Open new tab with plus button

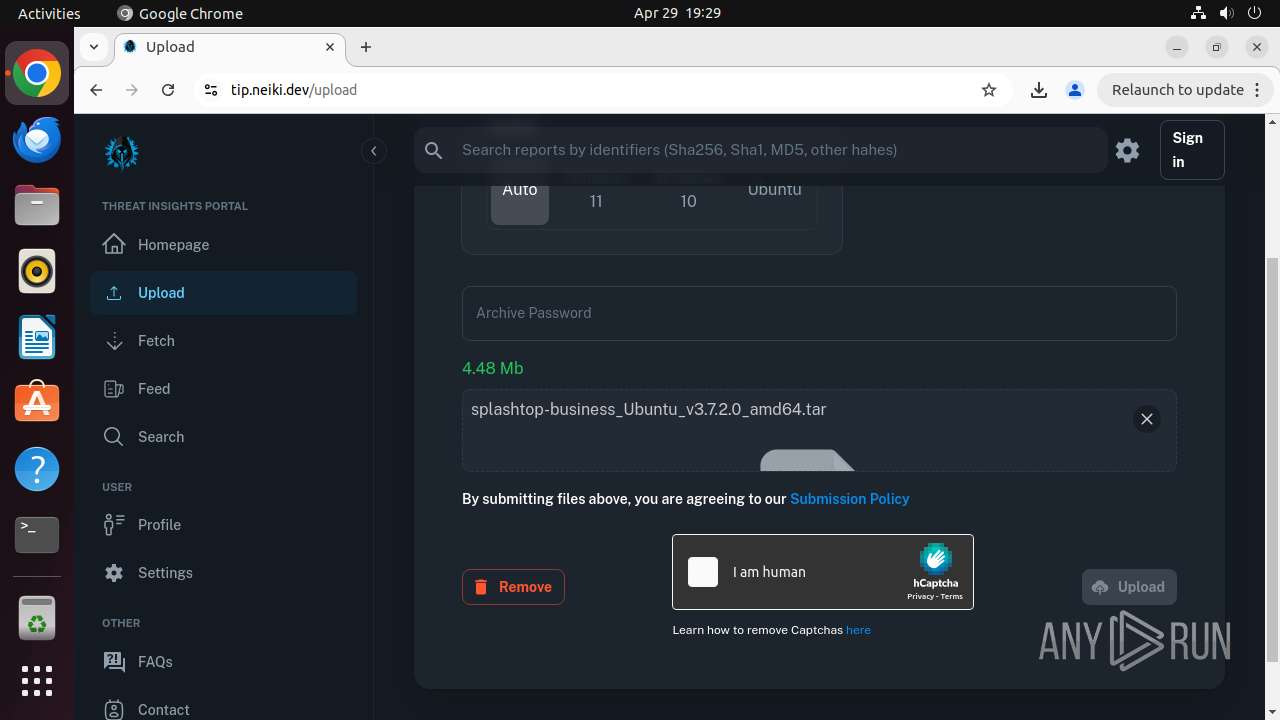tap(366, 47)
